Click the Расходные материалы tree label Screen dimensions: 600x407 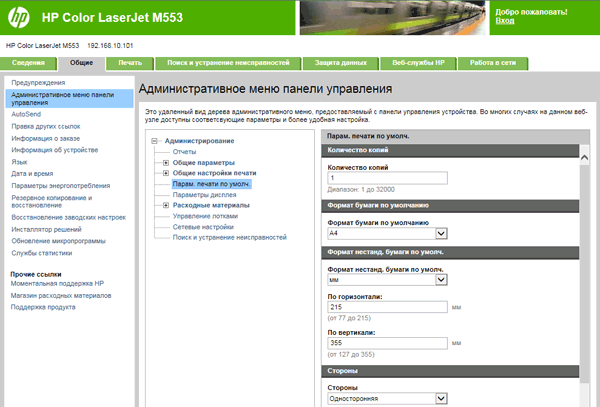pyautogui.click(x=211, y=205)
